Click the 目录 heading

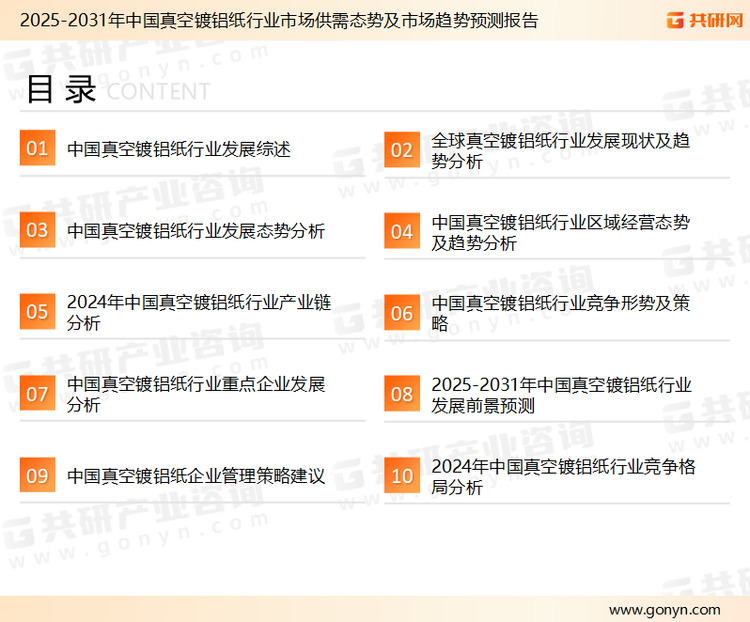tap(61, 89)
